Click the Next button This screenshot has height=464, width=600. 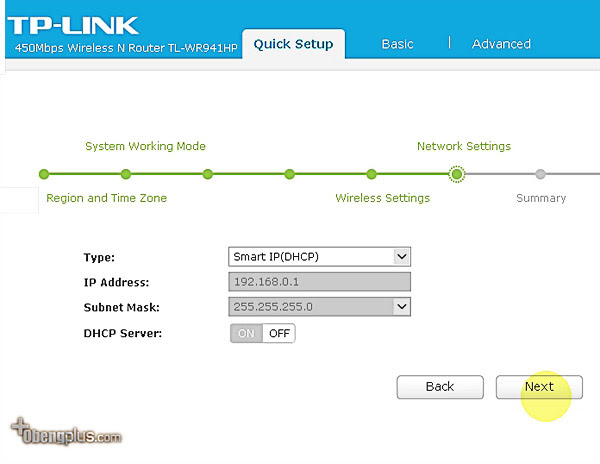point(539,387)
